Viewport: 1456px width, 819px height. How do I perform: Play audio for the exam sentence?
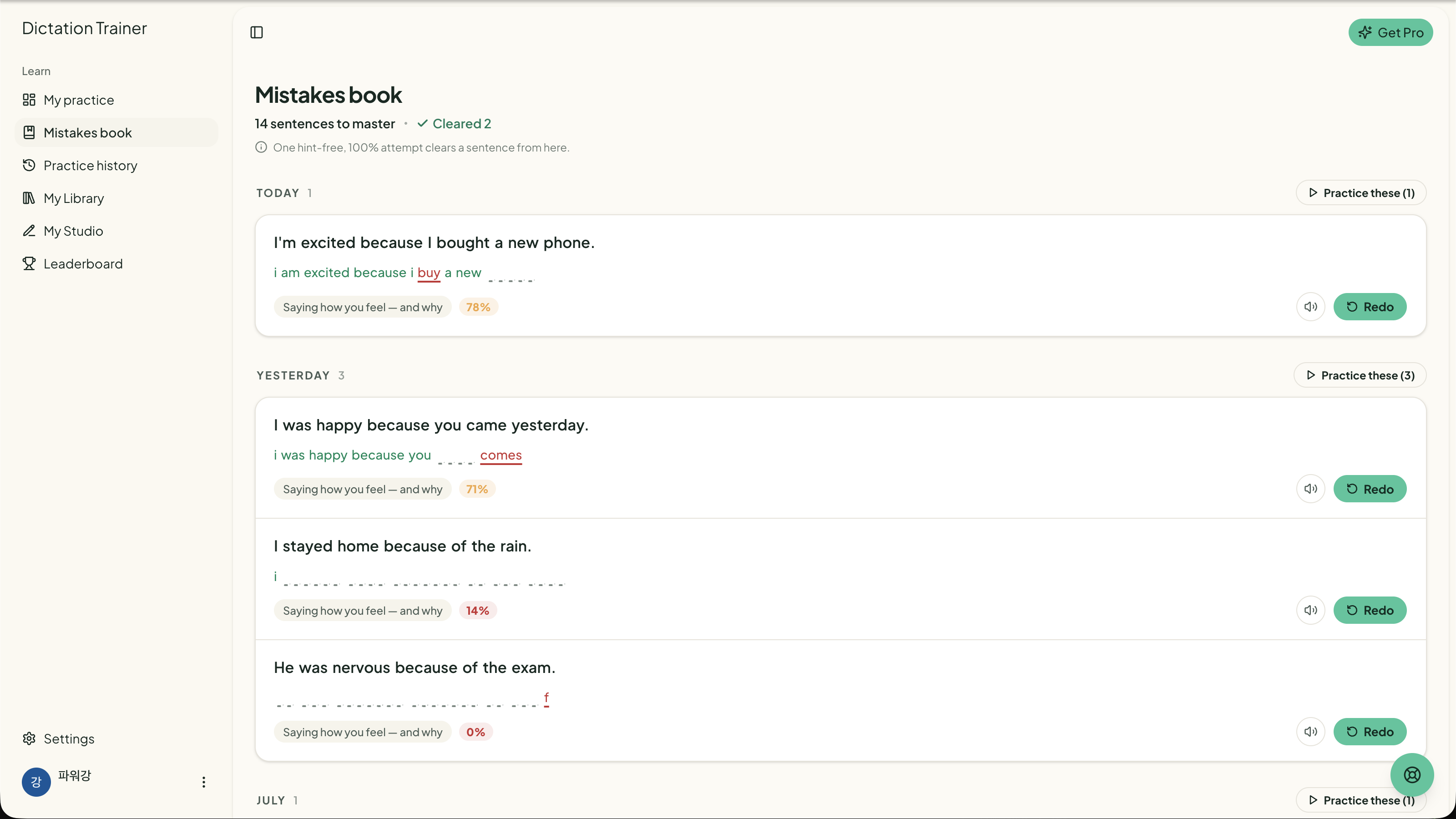tap(1311, 732)
